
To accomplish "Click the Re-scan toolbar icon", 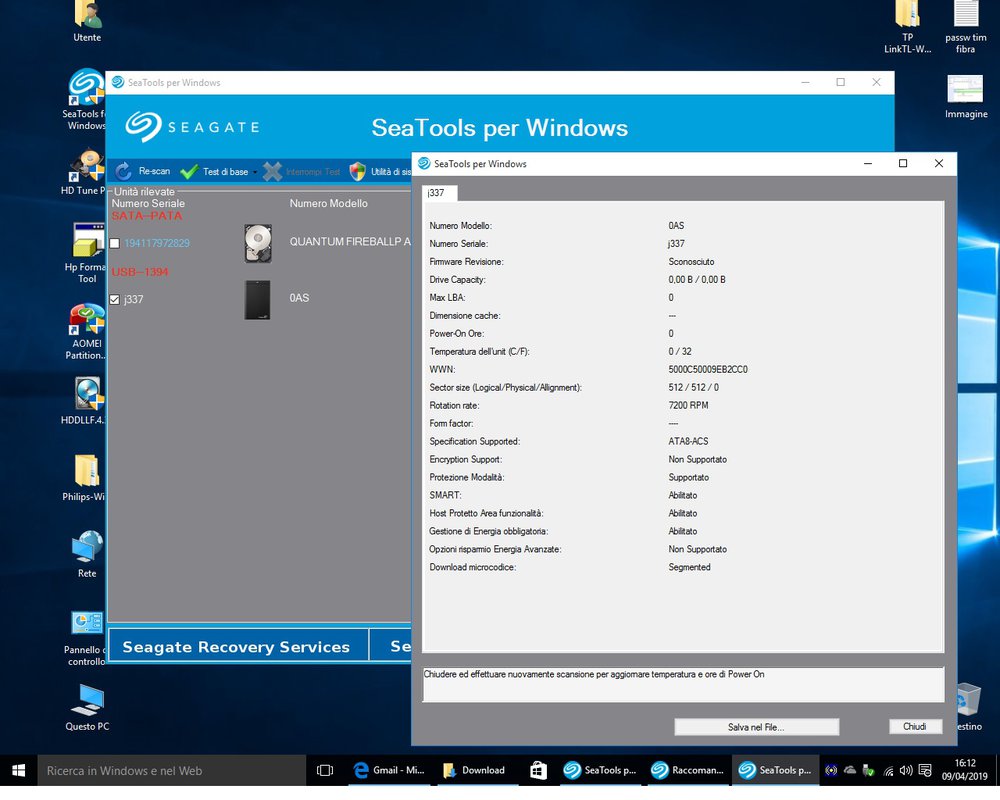I will click(x=124, y=172).
